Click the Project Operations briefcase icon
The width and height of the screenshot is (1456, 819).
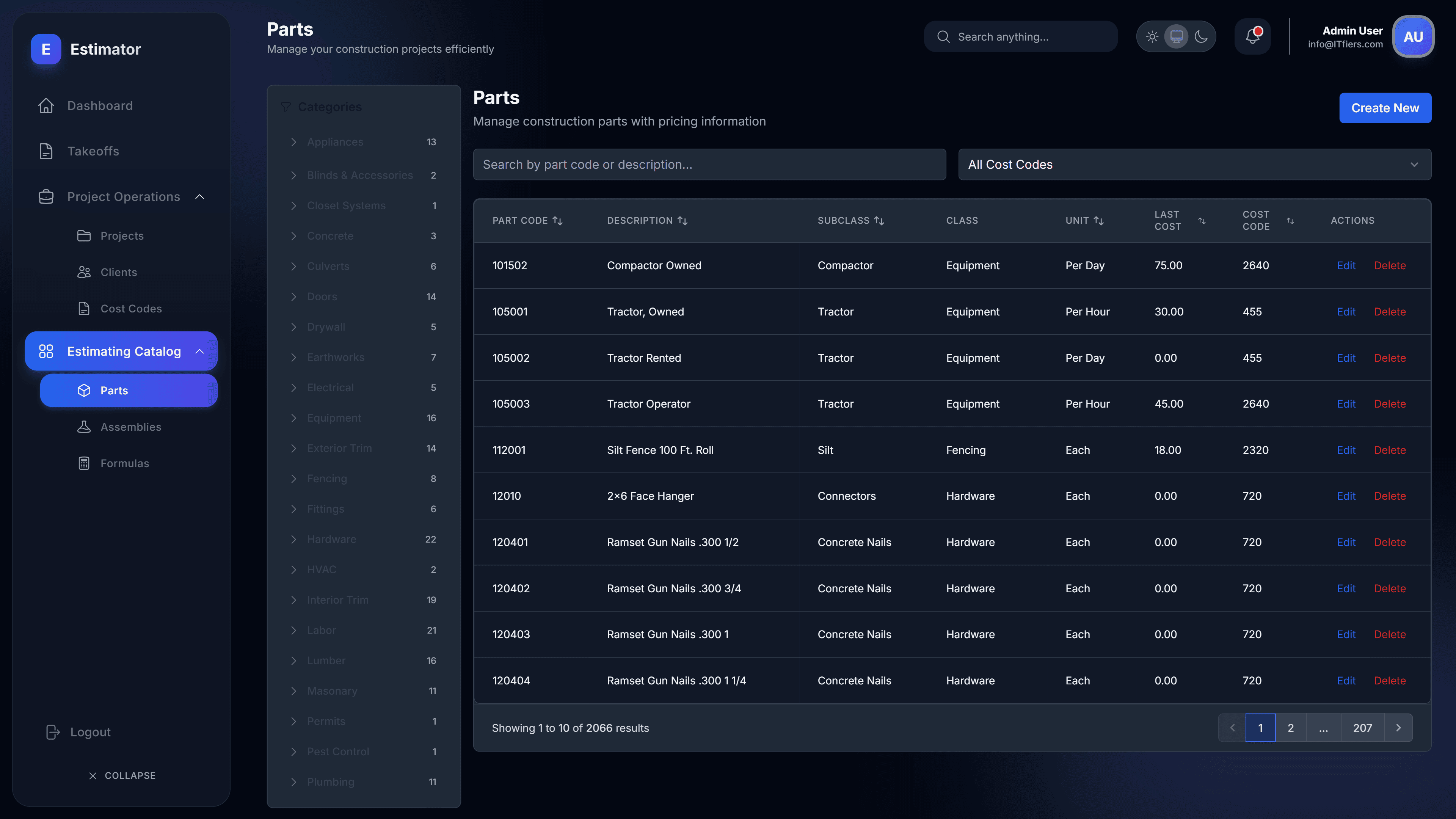point(46,197)
